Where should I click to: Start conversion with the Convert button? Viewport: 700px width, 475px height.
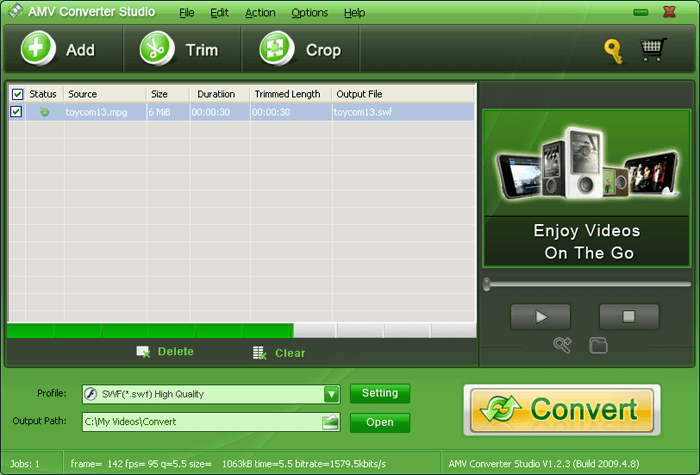tap(562, 409)
